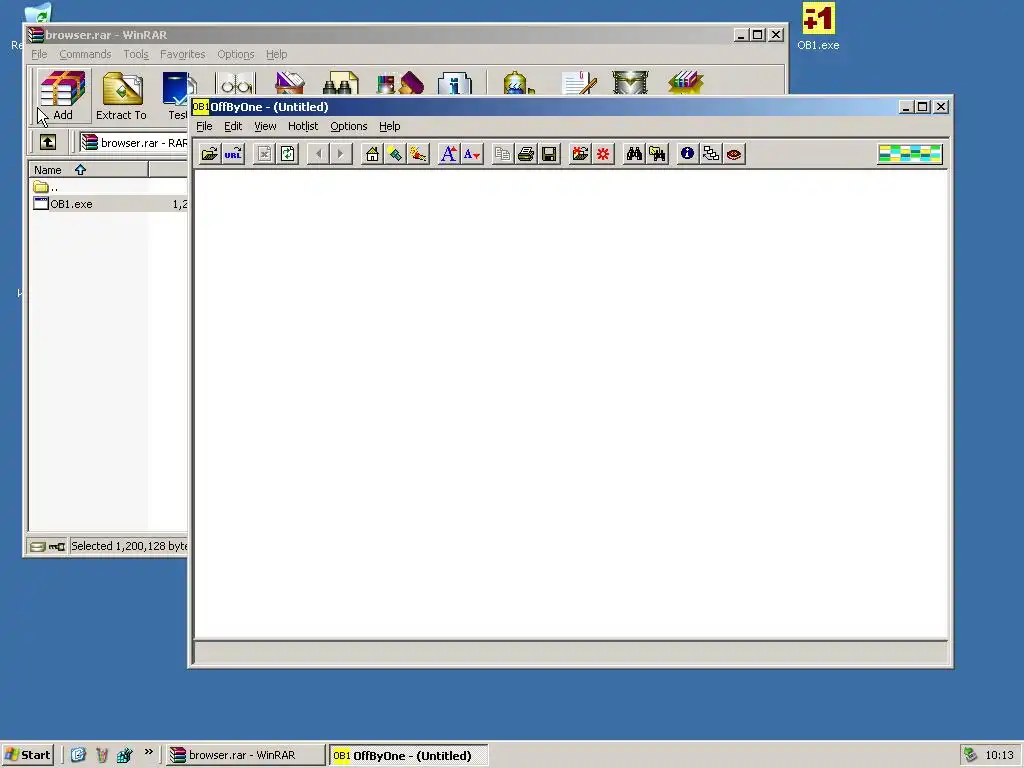Click the Protect icon in WinRAR toolbar
The height and width of the screenshot is (768, 1024).
(x=630, y=84)
